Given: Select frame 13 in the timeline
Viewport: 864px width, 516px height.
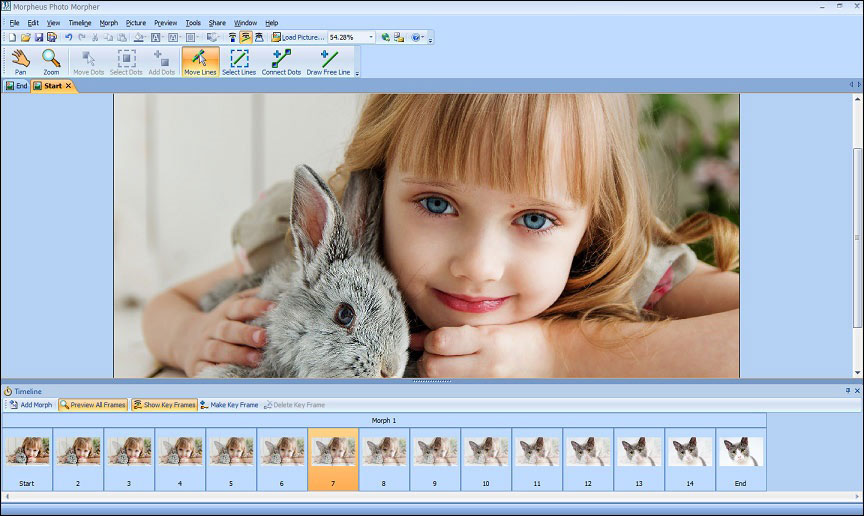Looking at the screenshot, I should coord(639,459).
